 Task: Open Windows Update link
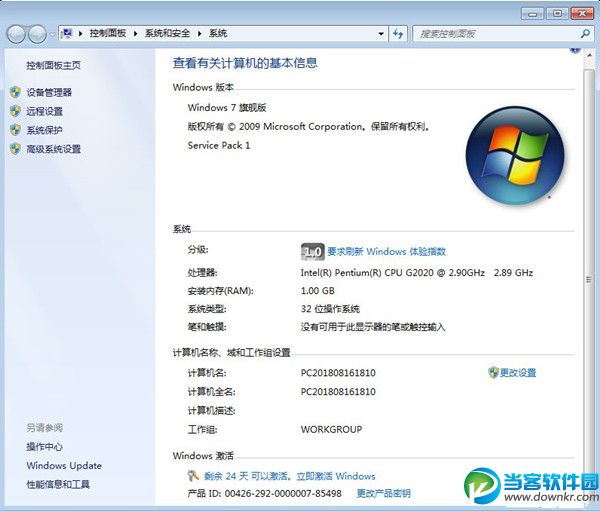point(64,465)
